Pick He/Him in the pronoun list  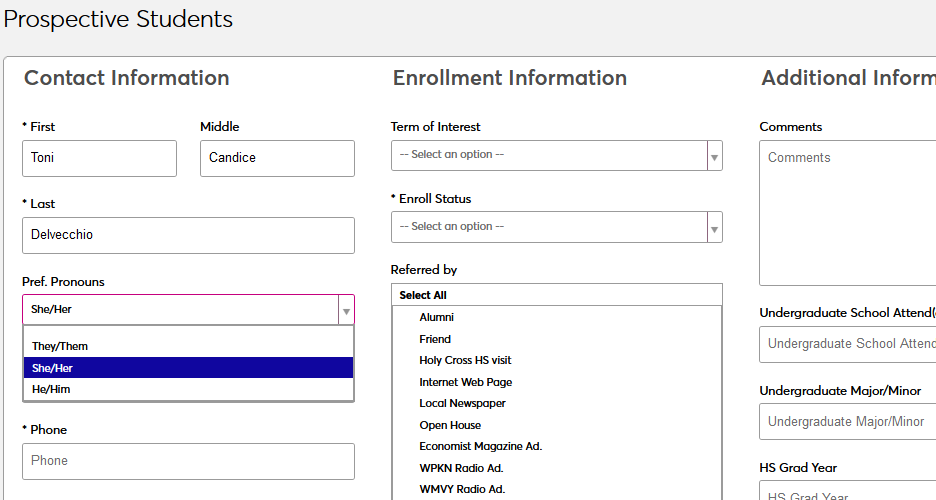tap(51, 389)
